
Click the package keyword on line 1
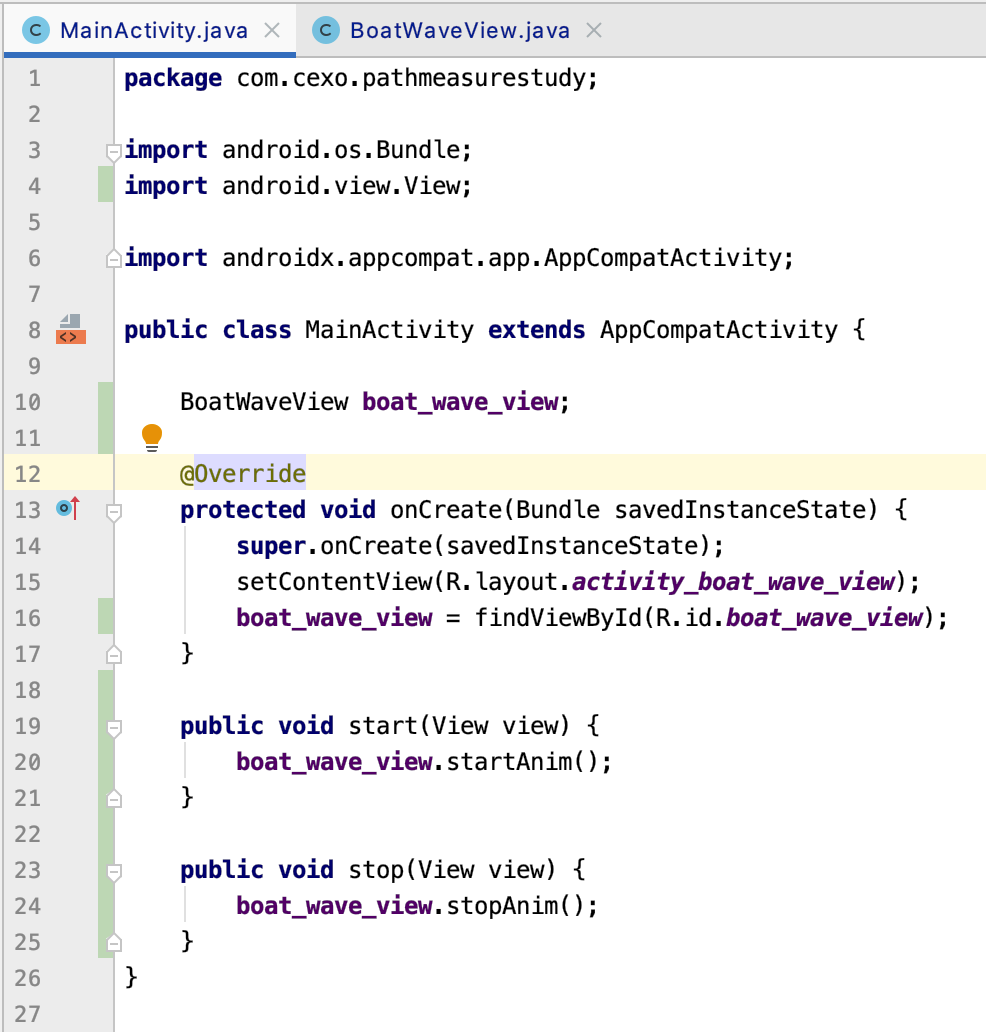coord(173,79)
